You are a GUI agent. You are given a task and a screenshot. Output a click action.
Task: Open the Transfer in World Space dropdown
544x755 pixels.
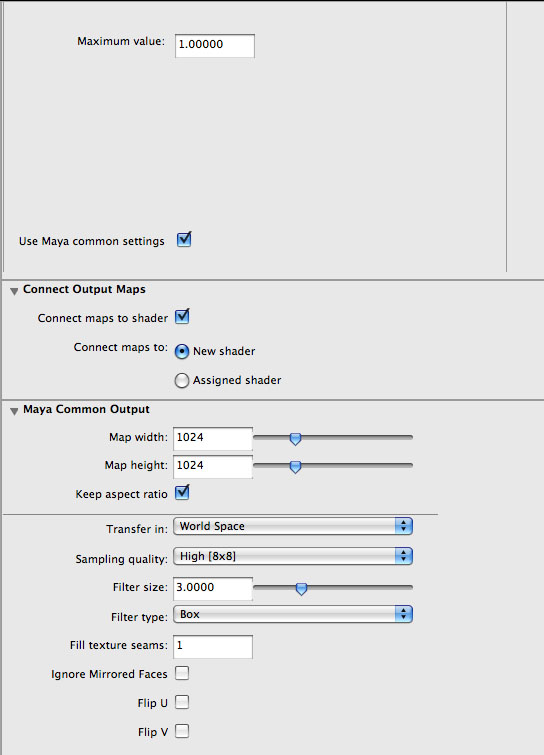[x=293, y=526]
